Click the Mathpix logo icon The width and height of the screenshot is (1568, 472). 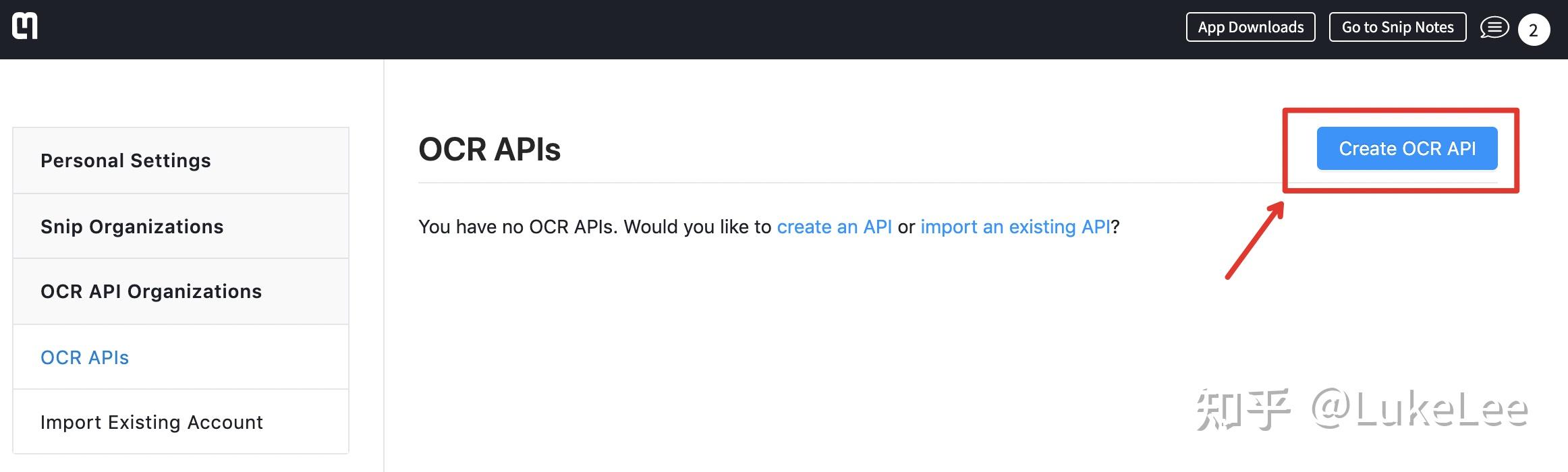(25, 27)
